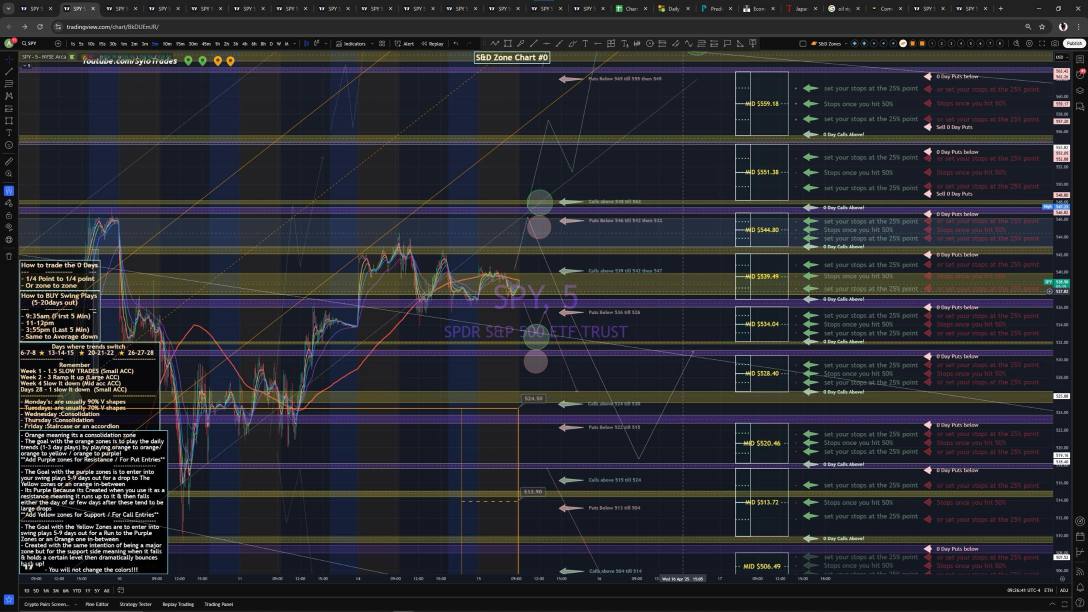Click the Publish button
This screenshot has height=612, width=1088.
pos(1074,43)
